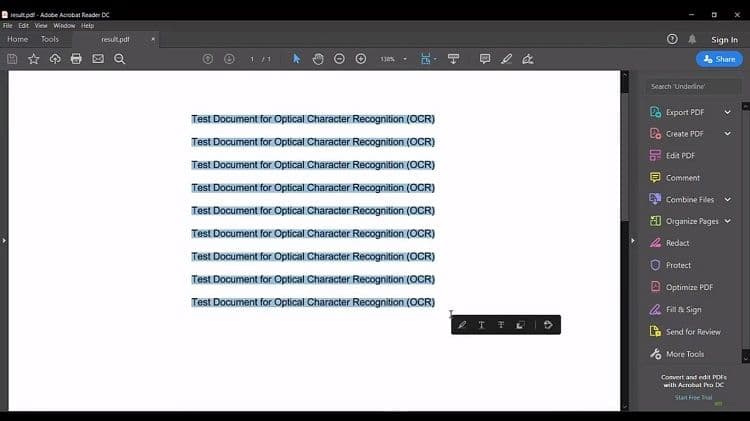Expand the Organize Pages chevron
Viewport: 750px width, 421px height.
(x=727, y=221)
